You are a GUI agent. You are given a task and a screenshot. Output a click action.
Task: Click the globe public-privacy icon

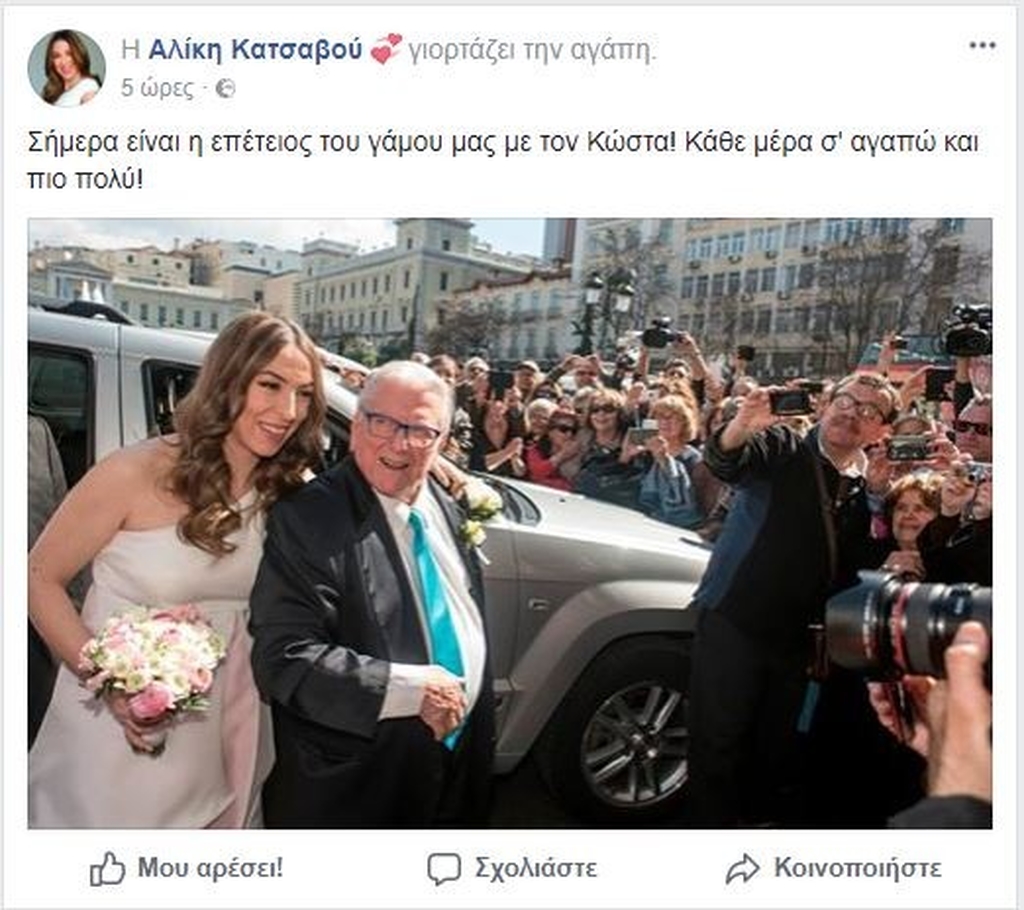click(225, 88)
